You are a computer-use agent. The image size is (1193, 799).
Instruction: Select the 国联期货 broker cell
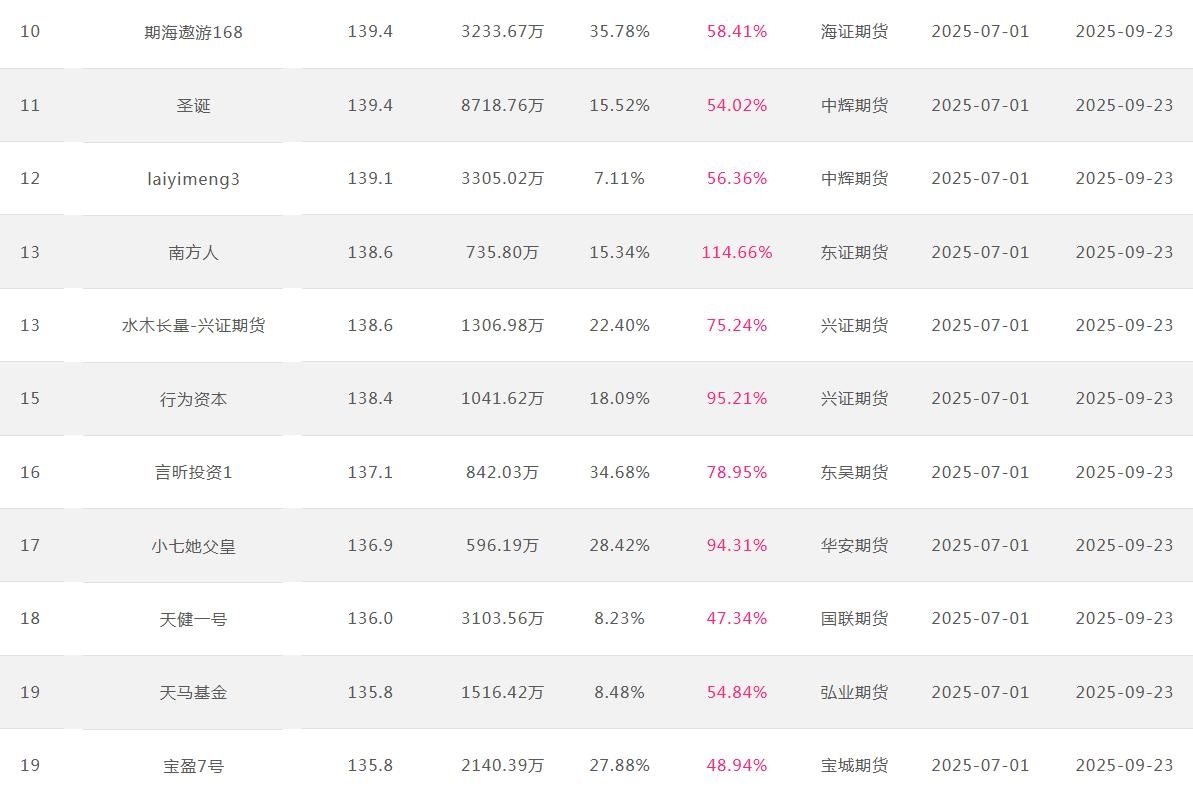(x=854, y=618)
